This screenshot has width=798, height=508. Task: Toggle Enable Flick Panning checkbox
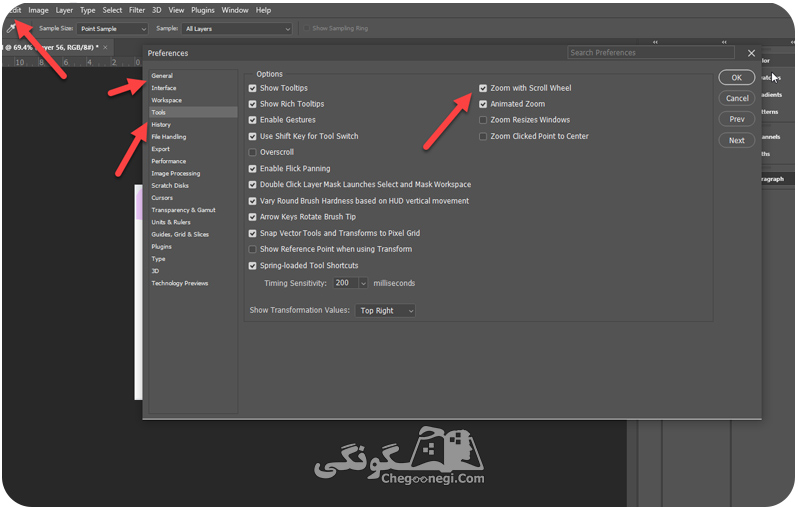click(x=252, y=168)
